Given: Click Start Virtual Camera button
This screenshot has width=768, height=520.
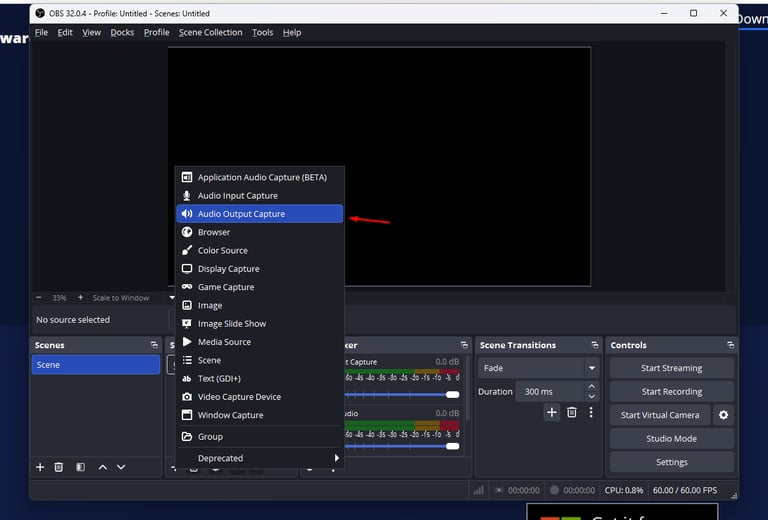Looking at the screenshot, I should tap(660, 415).
